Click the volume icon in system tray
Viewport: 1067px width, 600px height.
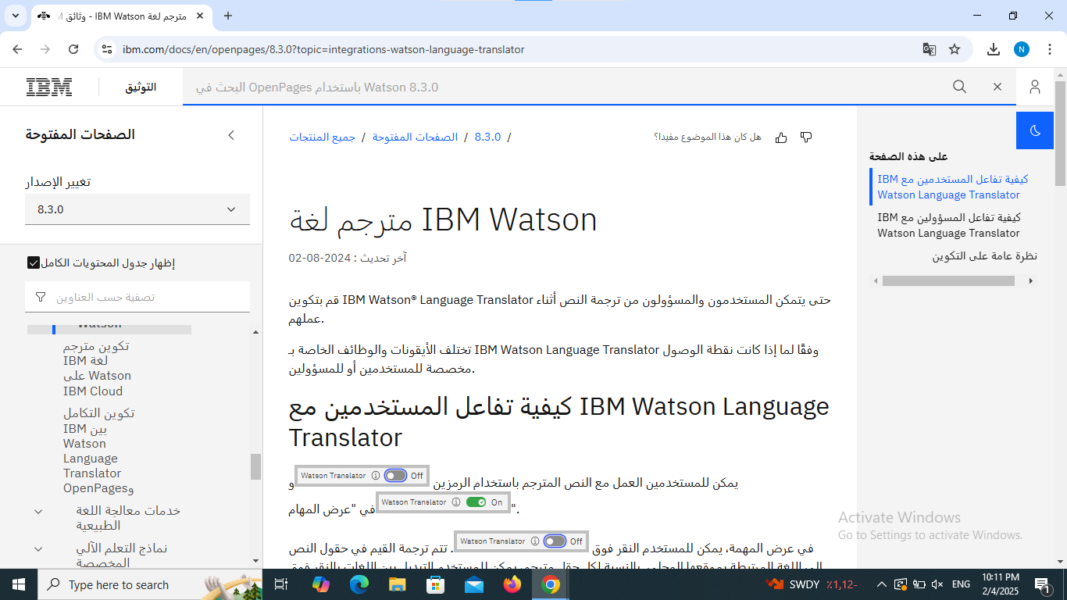click(937, 584)
